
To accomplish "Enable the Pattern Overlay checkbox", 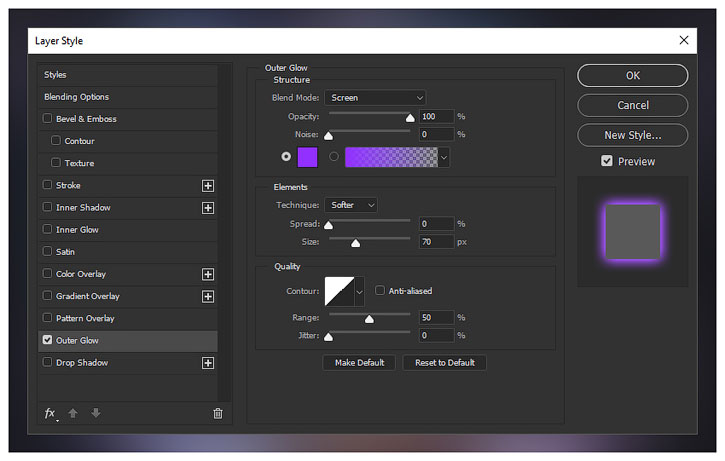I will click(x=47, y=318).
